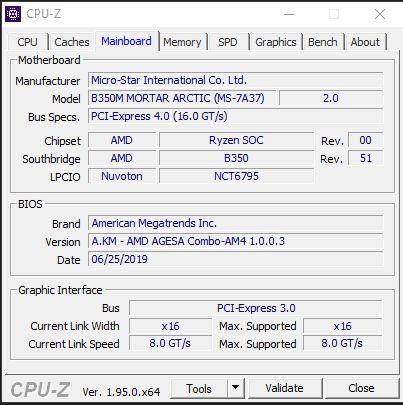Go to the Graphics tab
This screenshot has height=405, width=403.
pyautogui.click(x=276, y=42)
